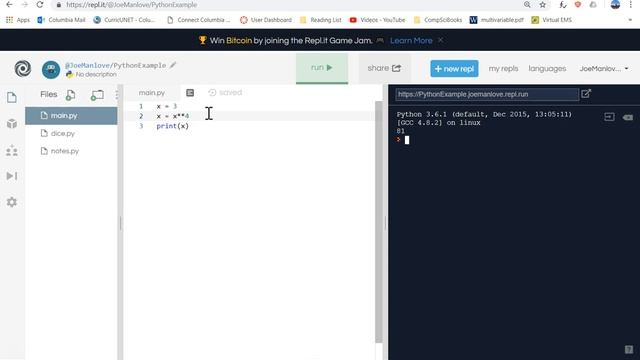The width and height of the screenshot is (640, 360).
Task: Open the multivariable.pdf bookmark
Action: (496, 20)
